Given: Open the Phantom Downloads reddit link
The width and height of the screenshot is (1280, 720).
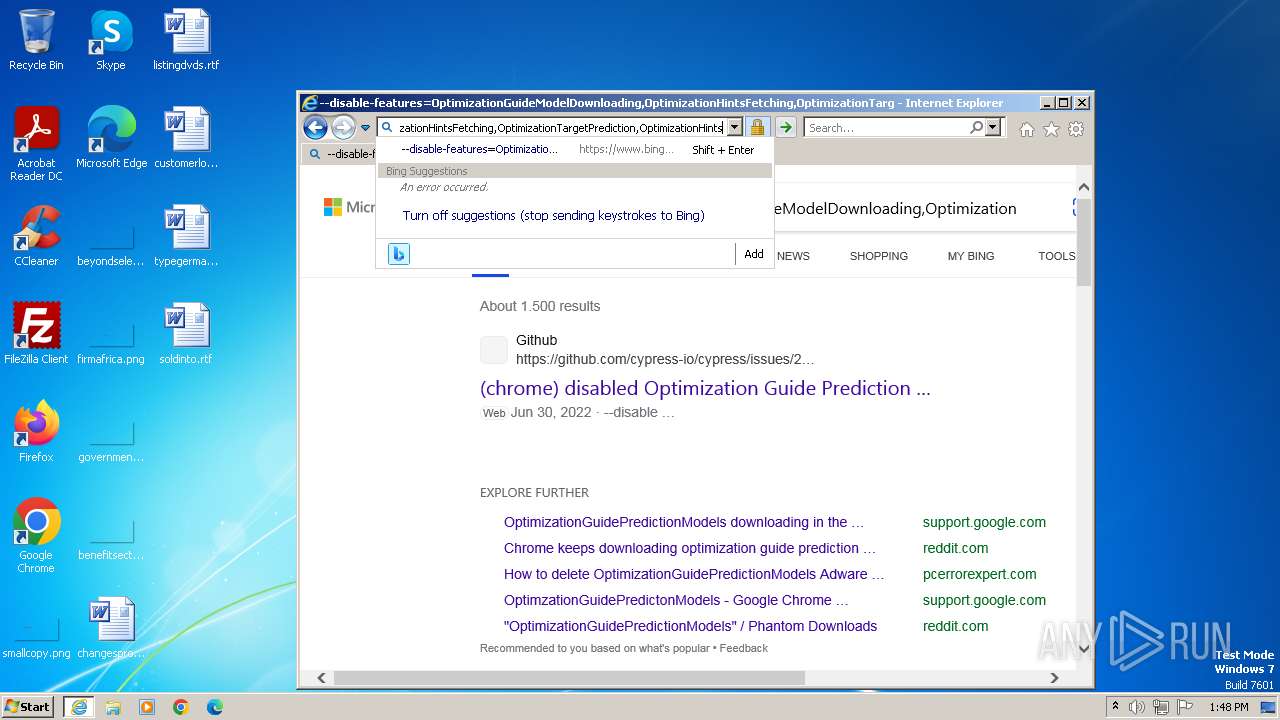Looking at the screenshot, I should [x=690, y=626].
